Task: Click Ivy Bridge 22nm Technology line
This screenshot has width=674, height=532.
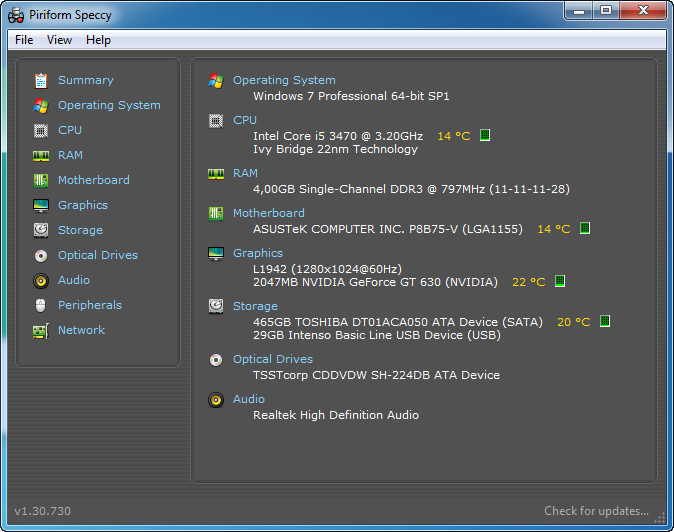Action: pyautogui.click(x=335, y=150)
